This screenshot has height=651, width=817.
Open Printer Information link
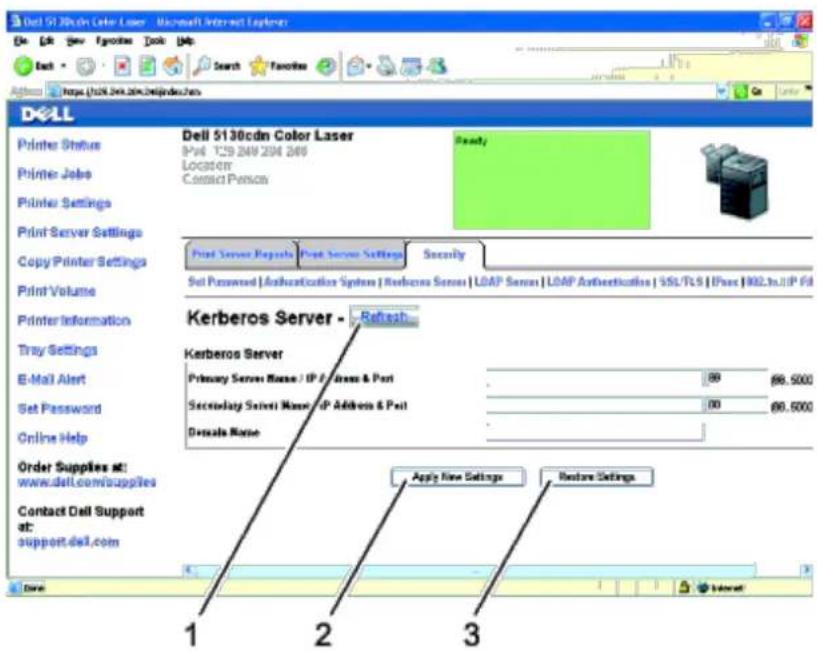click(74, 320)
